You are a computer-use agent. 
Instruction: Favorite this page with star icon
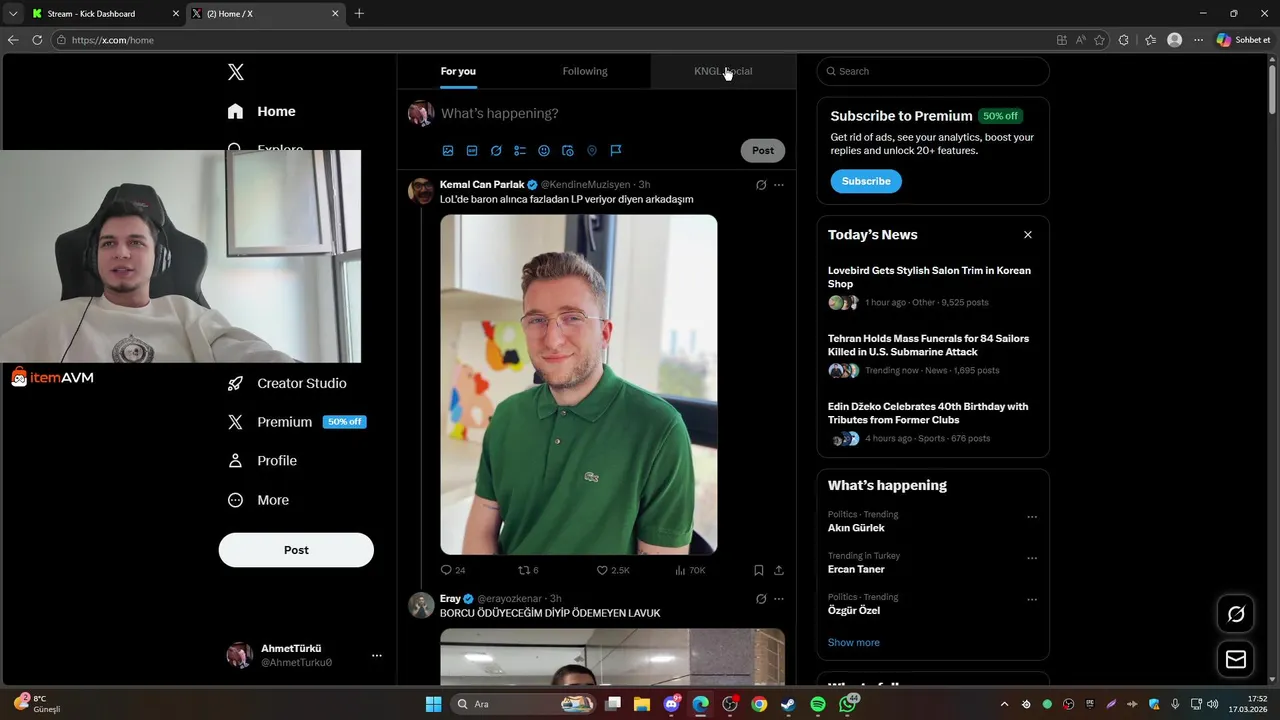coord(1100,40)
